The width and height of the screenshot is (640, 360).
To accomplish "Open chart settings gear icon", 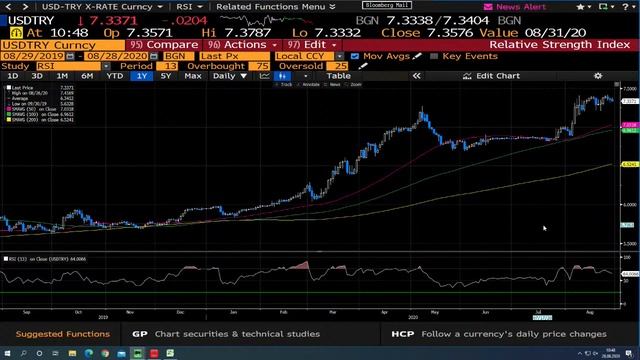I will pos(598,76).
